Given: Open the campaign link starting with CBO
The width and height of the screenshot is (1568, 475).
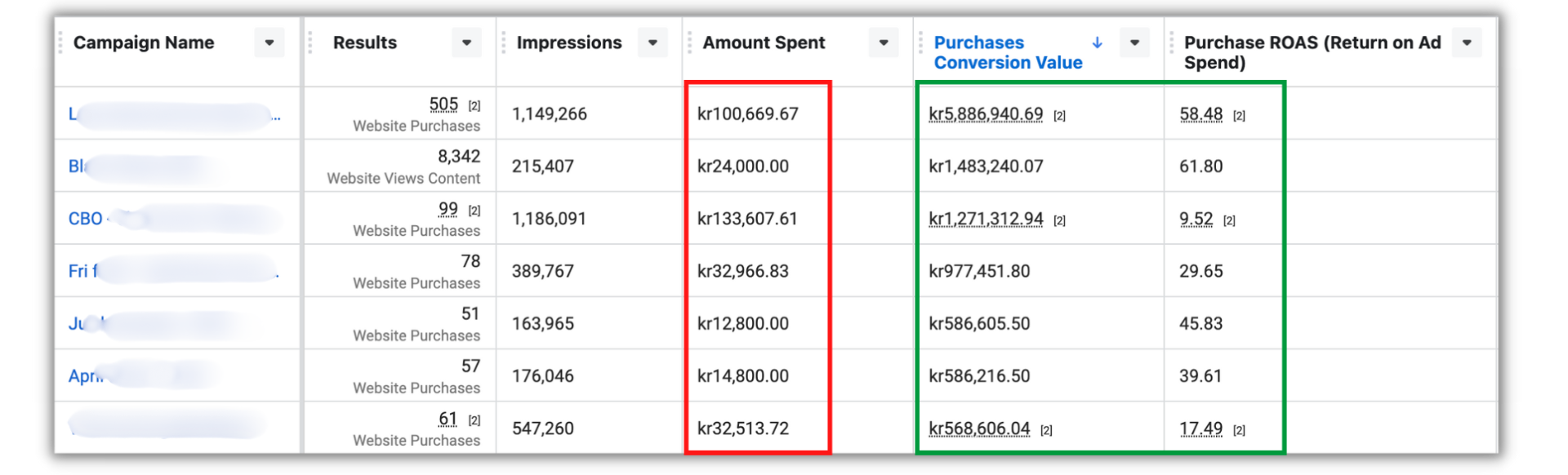Looking at the screenshot, I should point(86,219).
